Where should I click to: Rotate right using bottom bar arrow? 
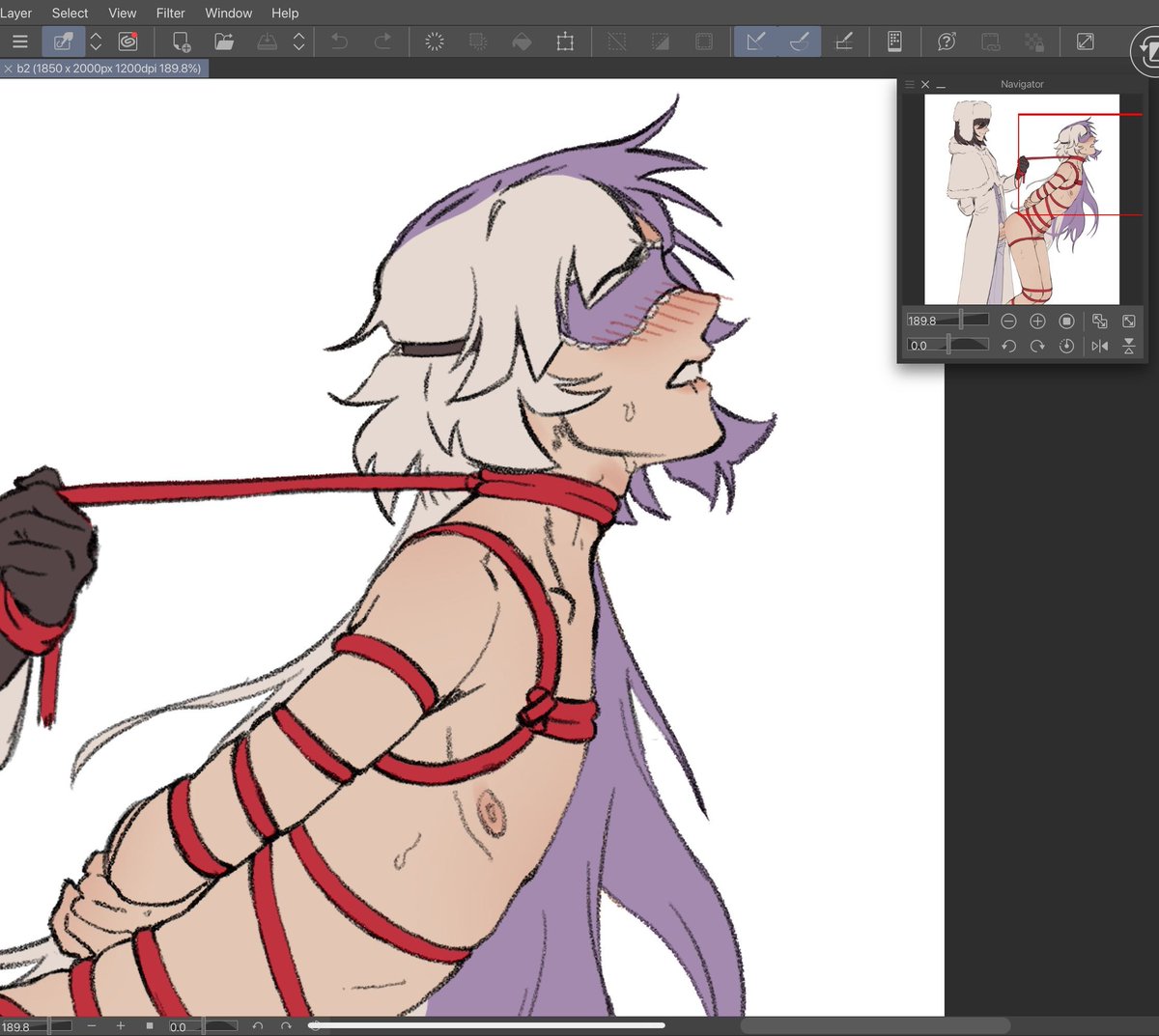[286, 1026]
